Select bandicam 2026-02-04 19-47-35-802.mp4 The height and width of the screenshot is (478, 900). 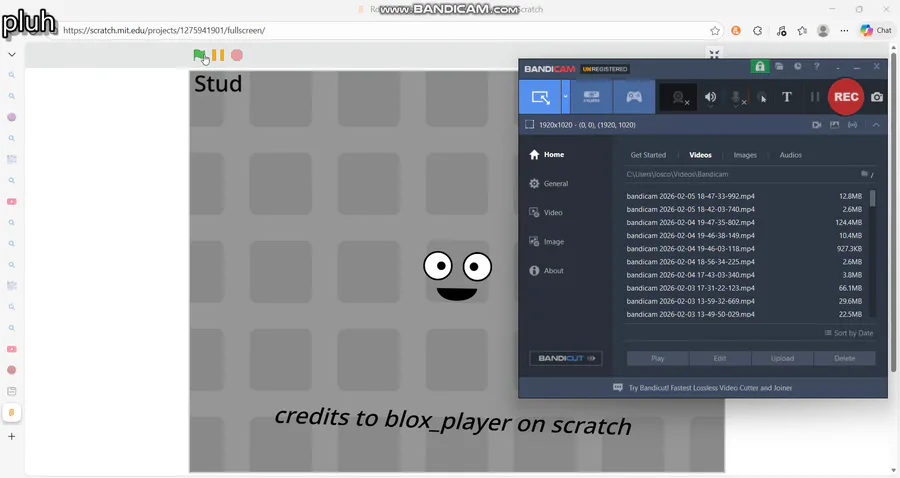[x=744, y=223]
